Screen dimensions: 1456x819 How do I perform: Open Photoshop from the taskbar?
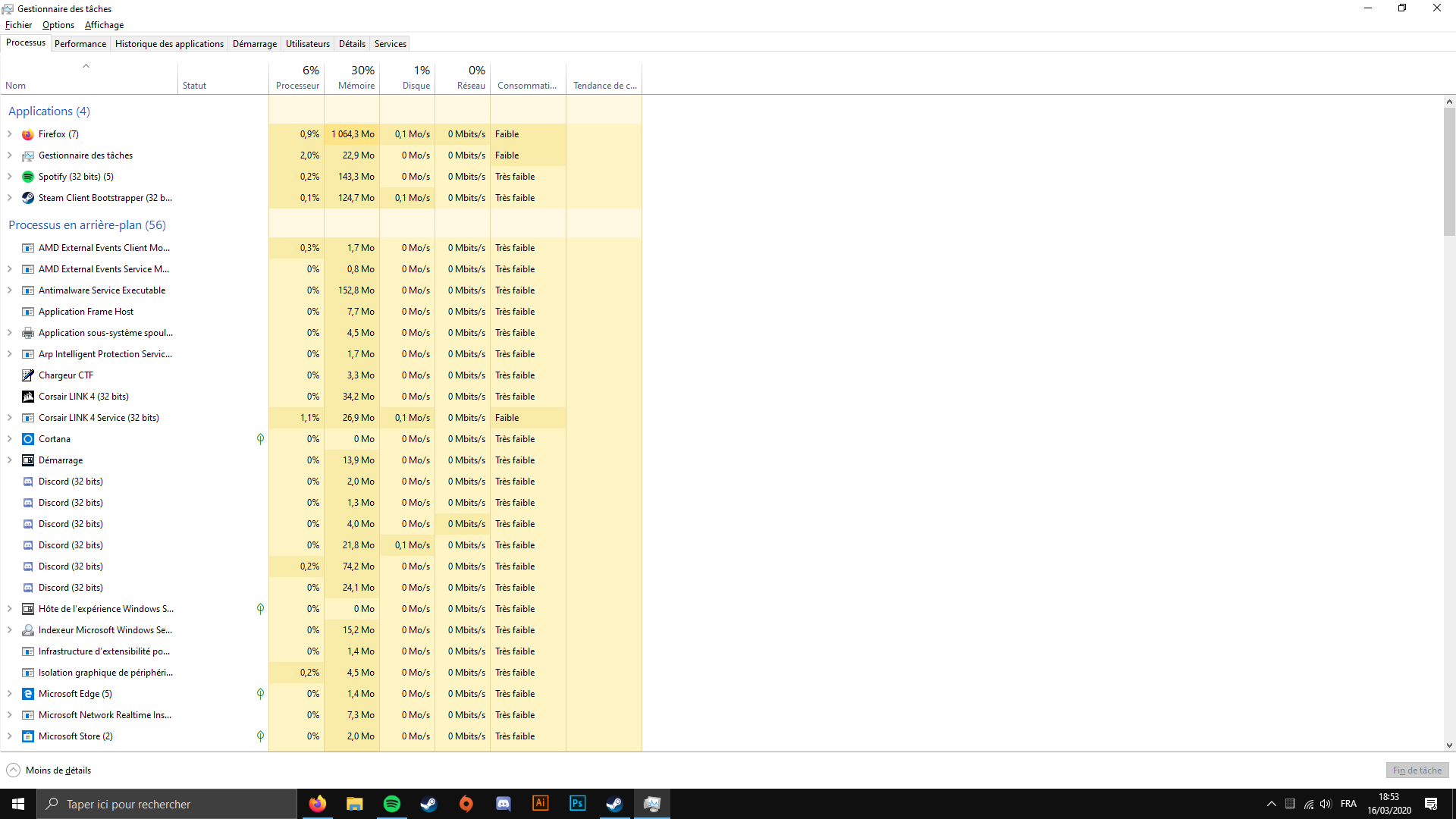[577, 804]
